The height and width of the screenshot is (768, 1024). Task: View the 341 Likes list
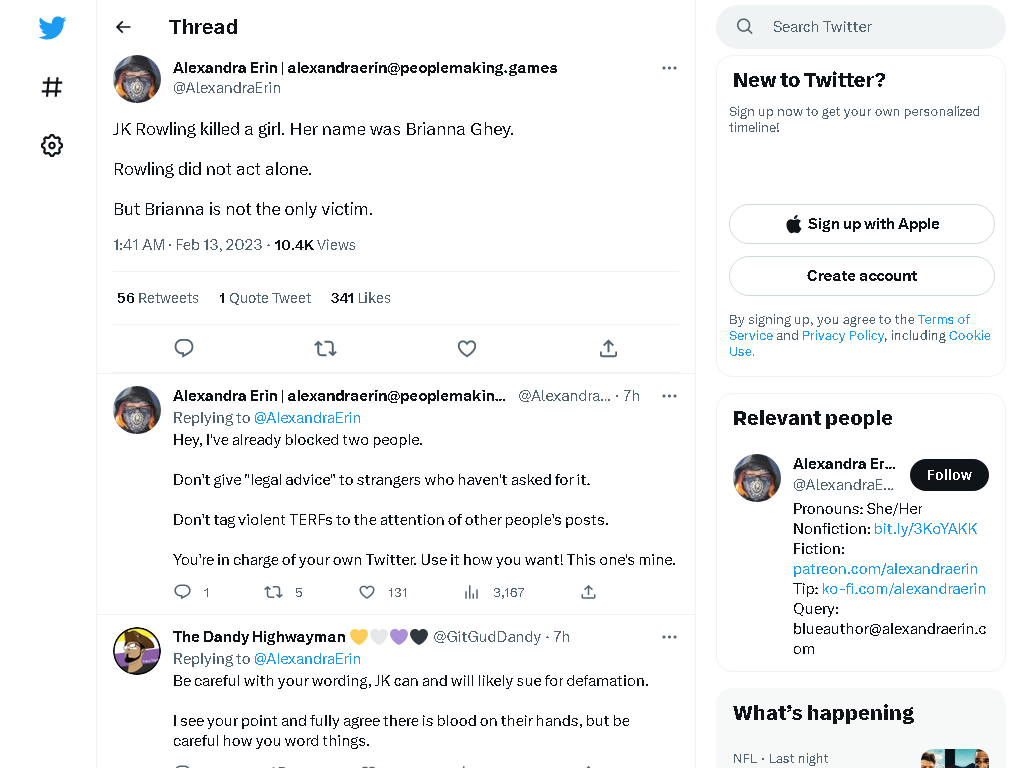coord(360,298)
